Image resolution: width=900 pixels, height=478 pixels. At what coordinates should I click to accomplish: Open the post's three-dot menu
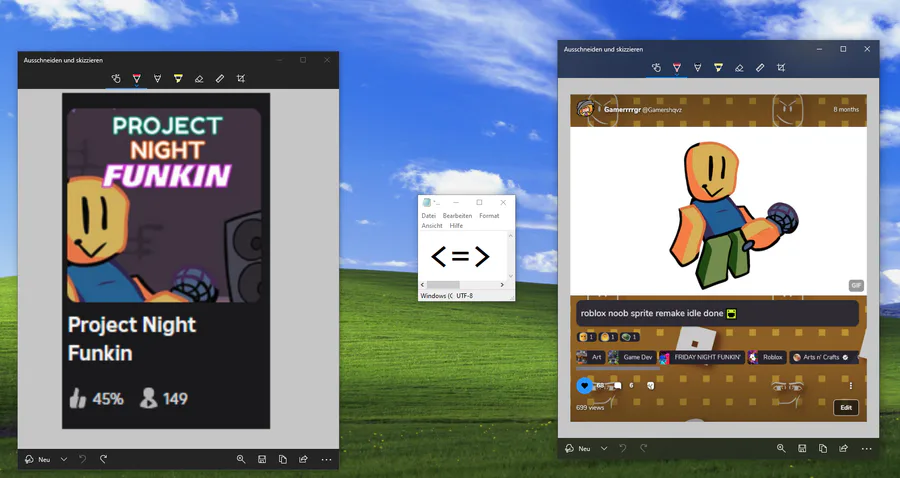coord(851,386)
